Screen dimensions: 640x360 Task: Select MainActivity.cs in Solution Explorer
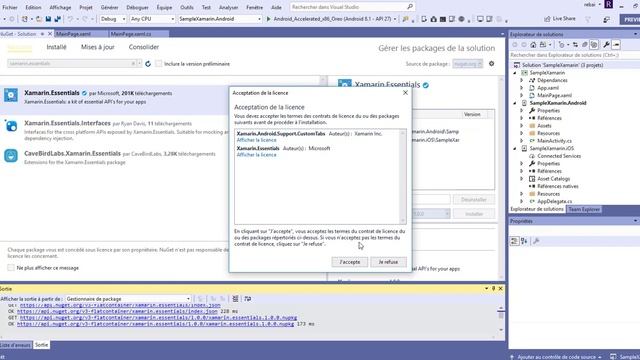[x=554, y=141]
